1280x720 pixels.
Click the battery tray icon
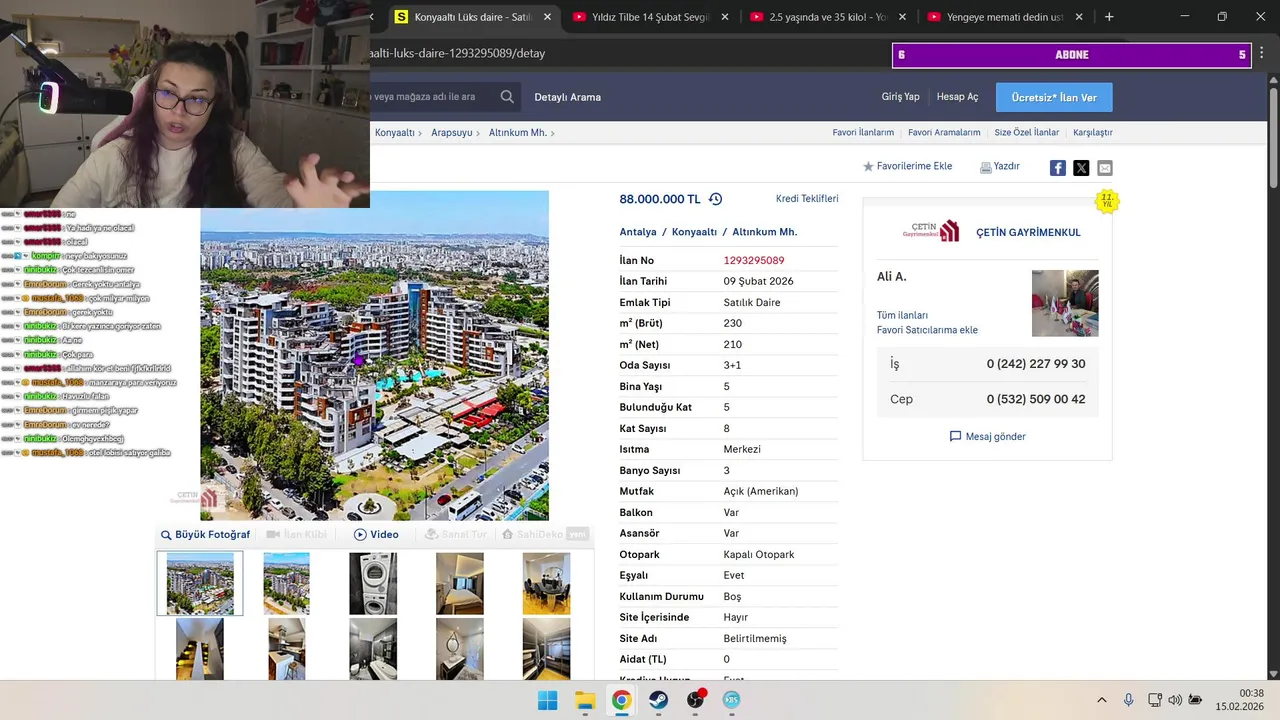coord(1195,700)
